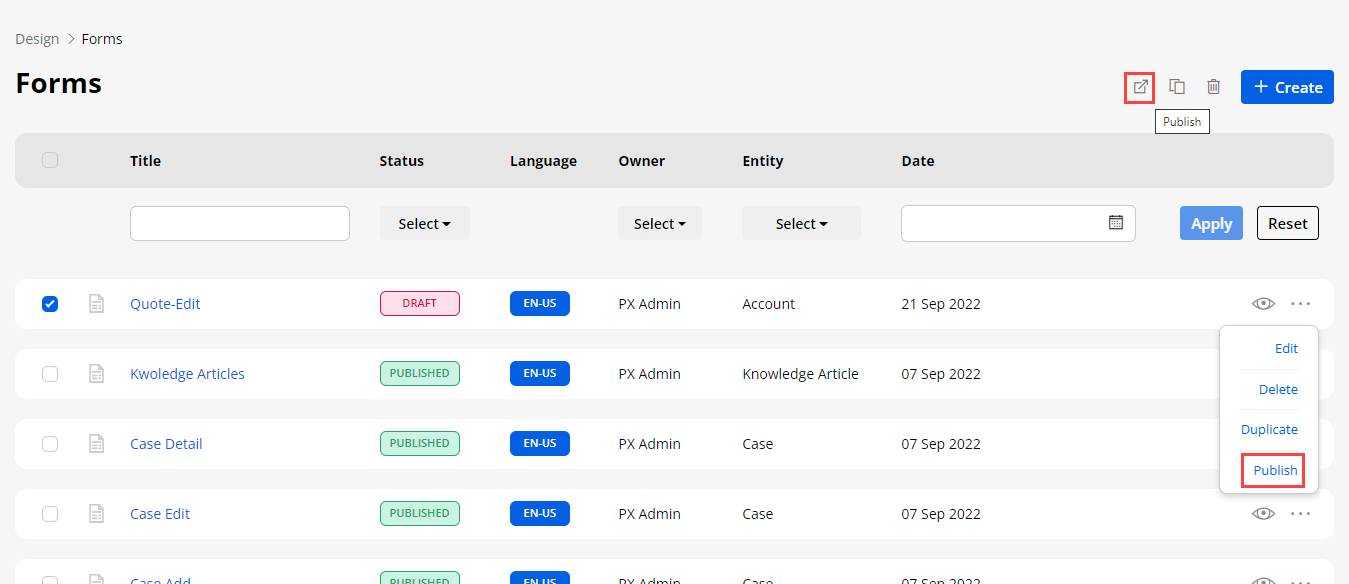Open the Entity filter Select dropdown
Image resolution: width=1349 pixels, height=584 pixels.
801,224
